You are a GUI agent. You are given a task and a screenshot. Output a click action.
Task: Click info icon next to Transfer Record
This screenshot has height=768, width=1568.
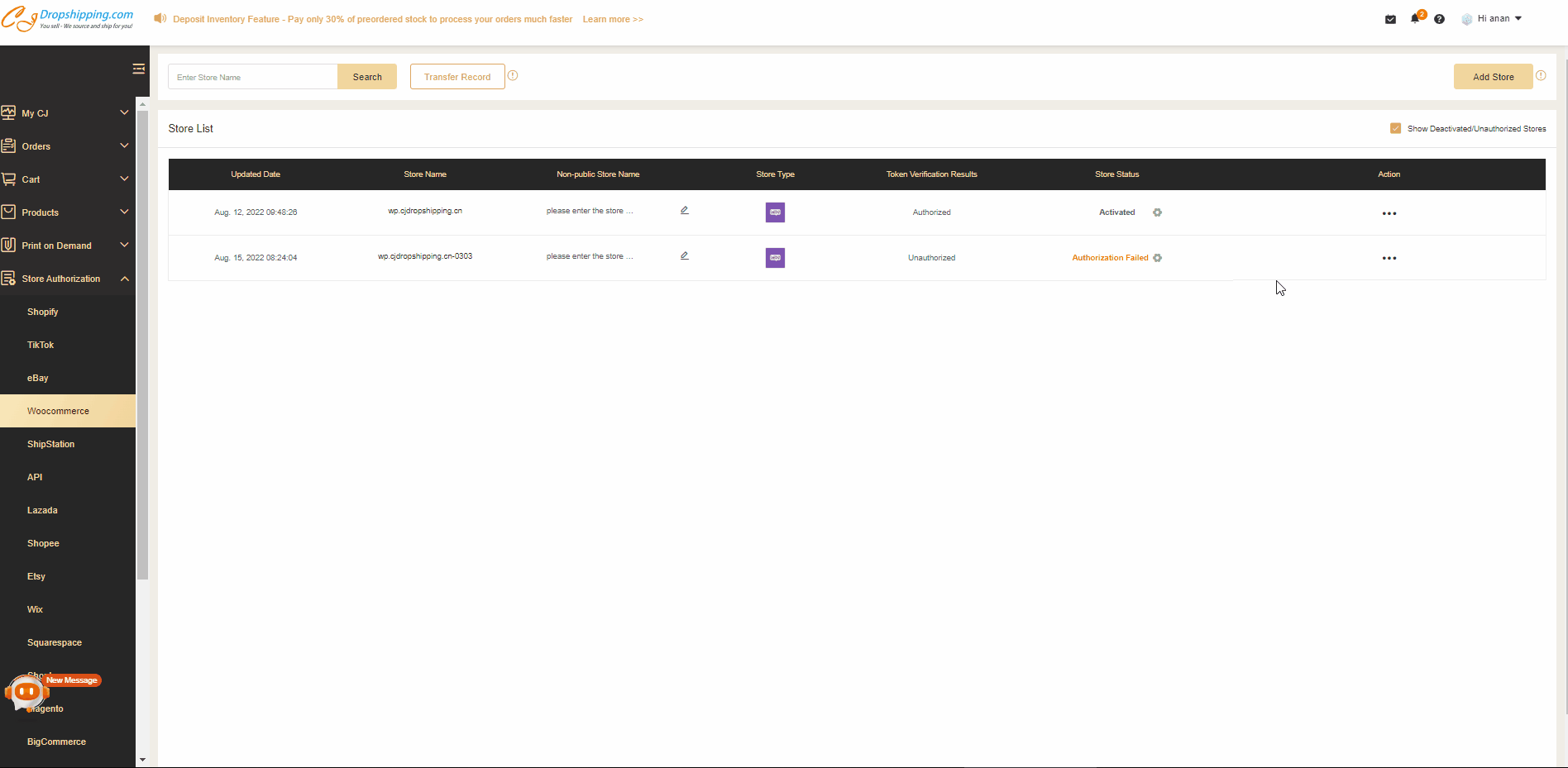(x=513, y=76)
